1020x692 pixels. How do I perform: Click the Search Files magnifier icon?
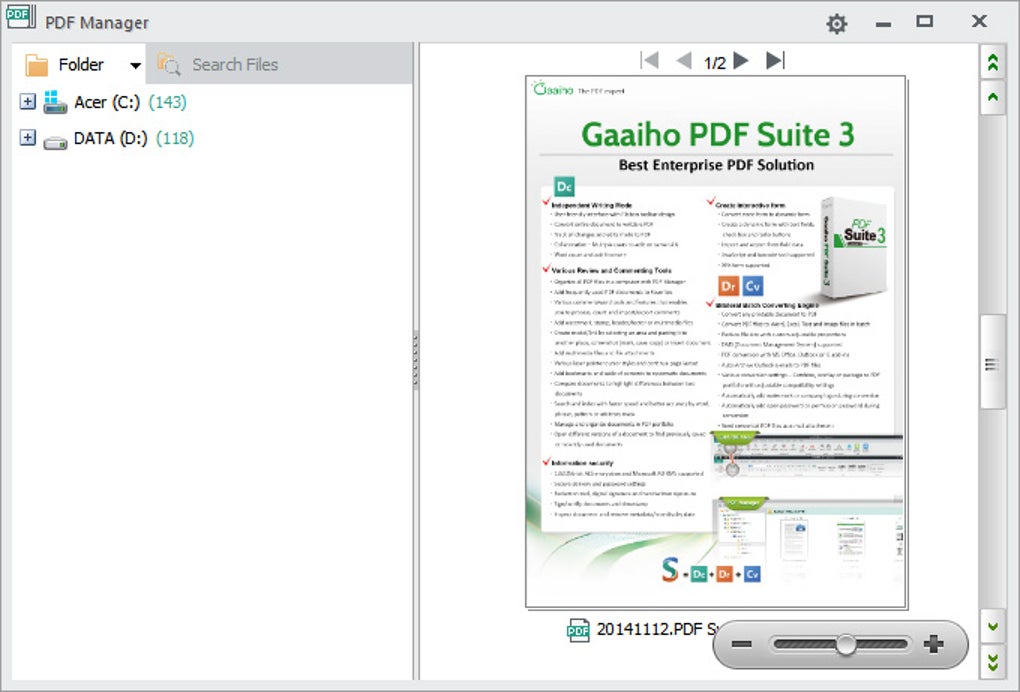pos(169,64)
